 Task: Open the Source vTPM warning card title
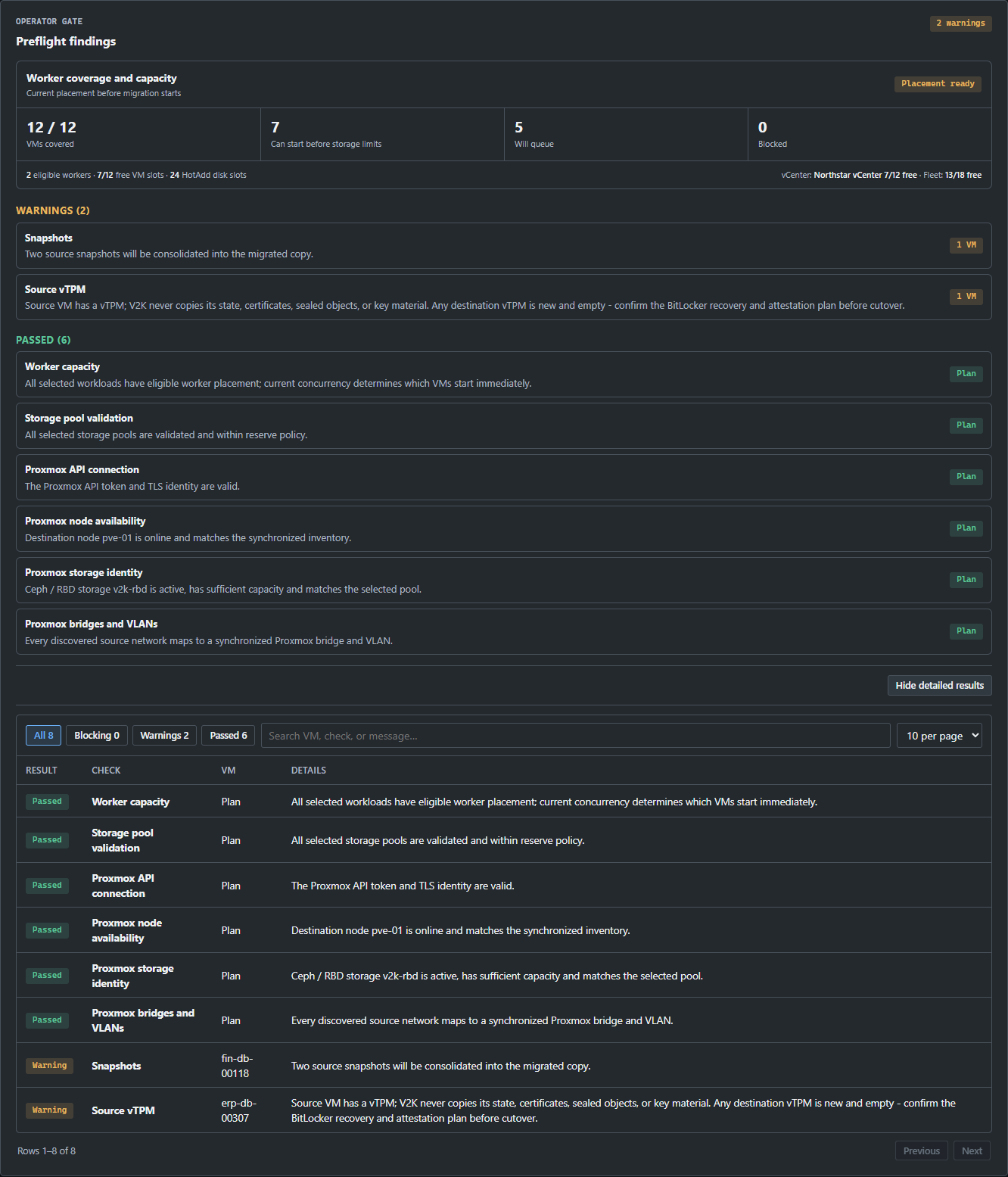(55, 289)
